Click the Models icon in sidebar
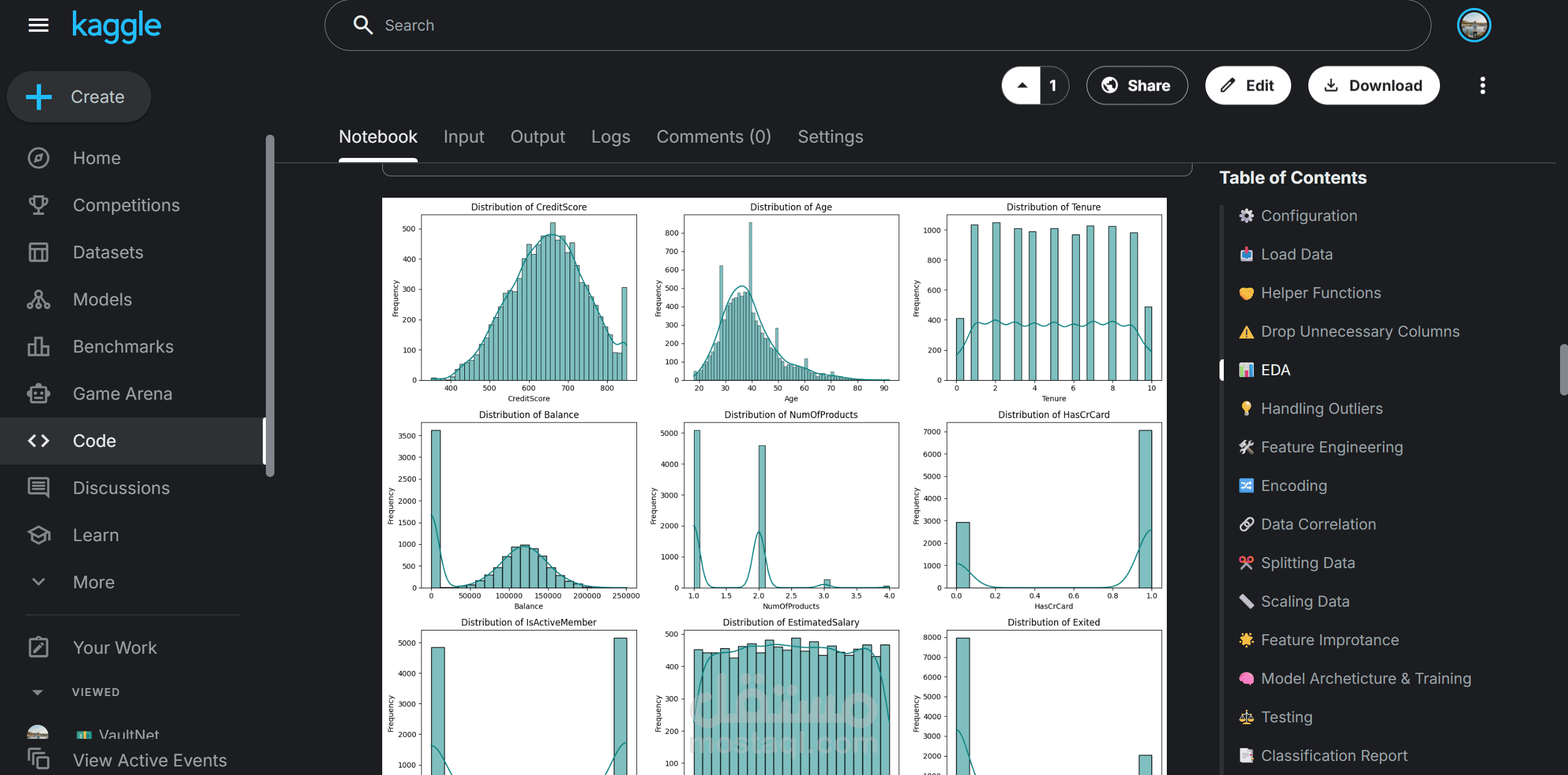Screen dimensions: 1568x775 39,299
